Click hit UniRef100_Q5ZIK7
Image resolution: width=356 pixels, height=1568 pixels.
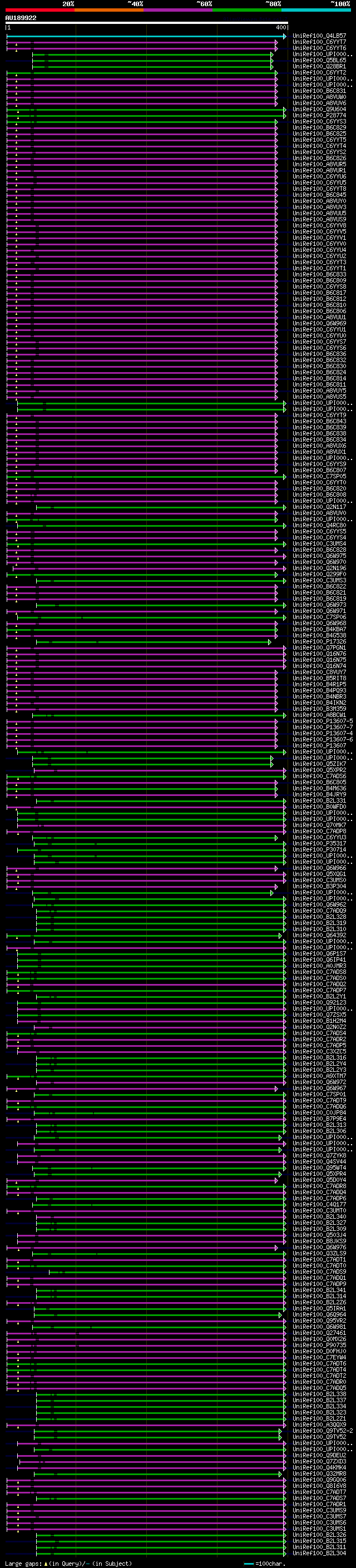click(x=319, y=764)
